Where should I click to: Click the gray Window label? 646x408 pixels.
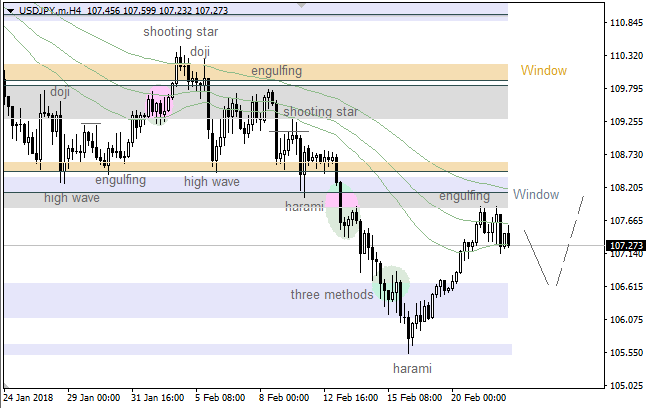[x=535, y=194]
